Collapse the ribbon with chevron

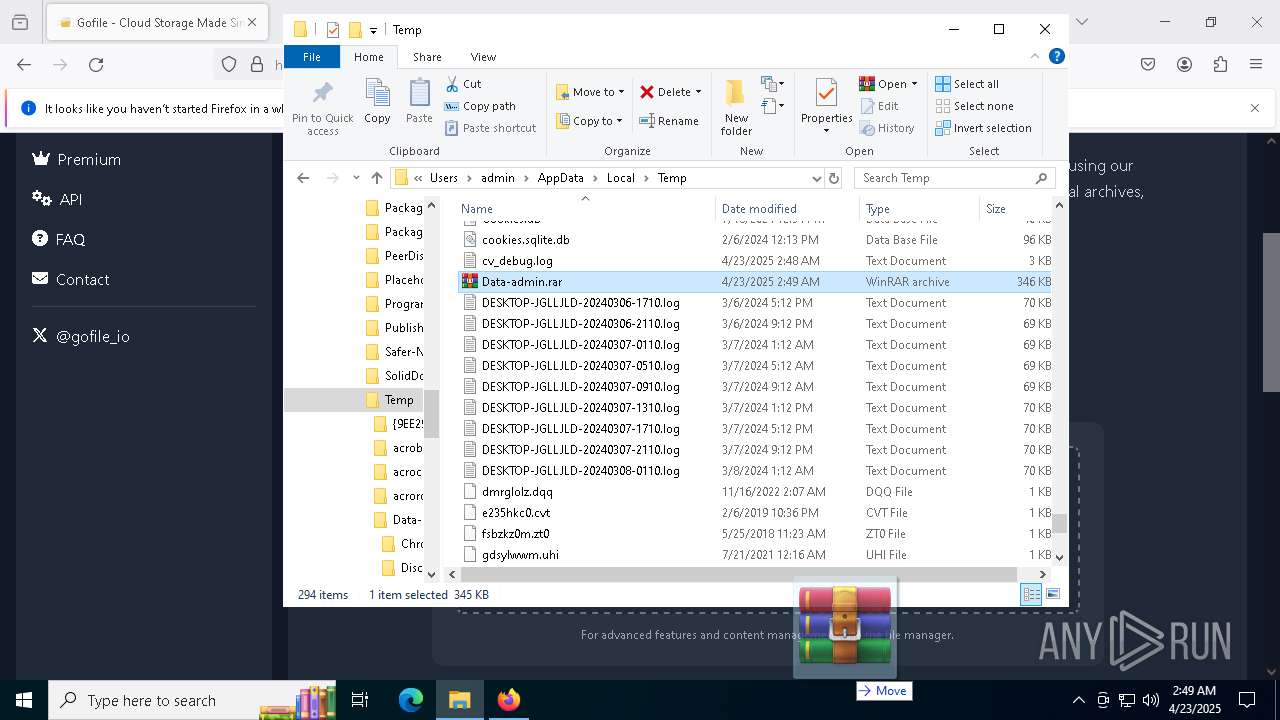point(1035,57)
